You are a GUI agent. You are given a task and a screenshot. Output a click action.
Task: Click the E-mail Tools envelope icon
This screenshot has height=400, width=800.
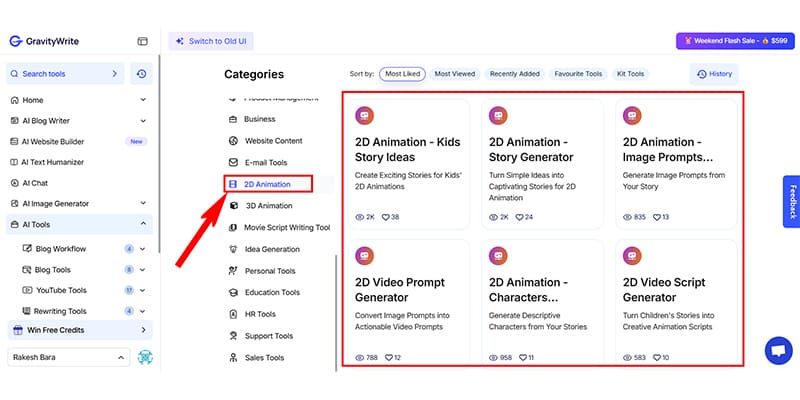(233, 162)
